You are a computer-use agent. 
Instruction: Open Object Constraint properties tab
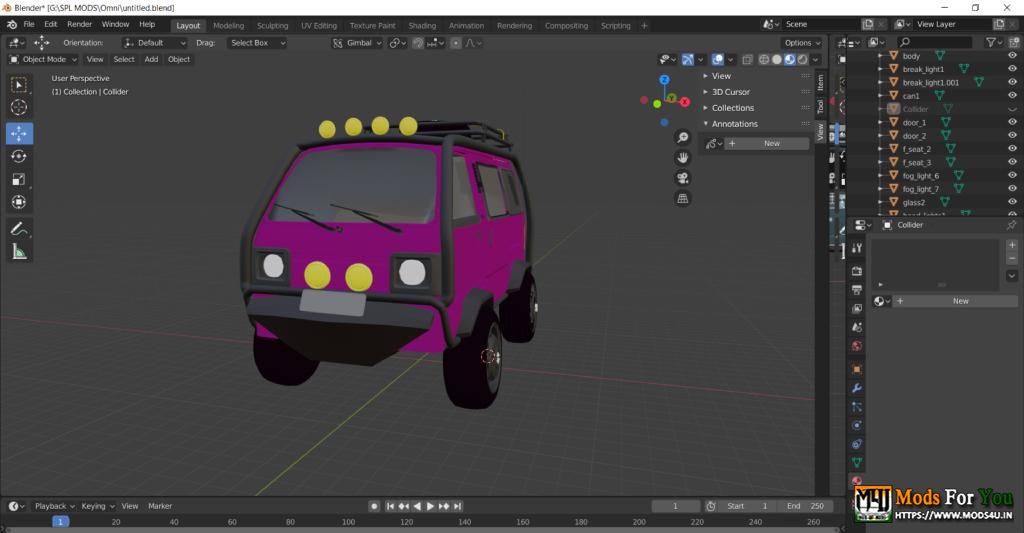pyautogui.click(x=857, y=444)
